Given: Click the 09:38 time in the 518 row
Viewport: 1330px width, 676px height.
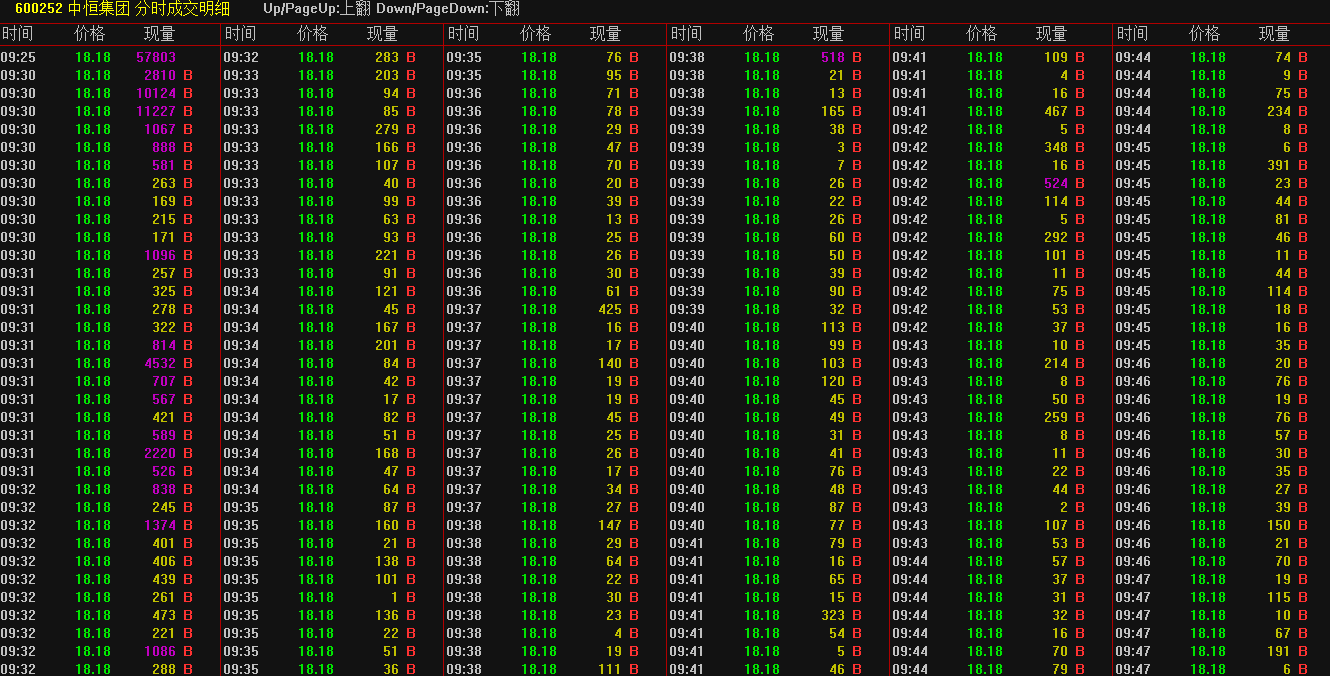Looking at the screenshot, I should pyautogui.click(x=687, y=57).
